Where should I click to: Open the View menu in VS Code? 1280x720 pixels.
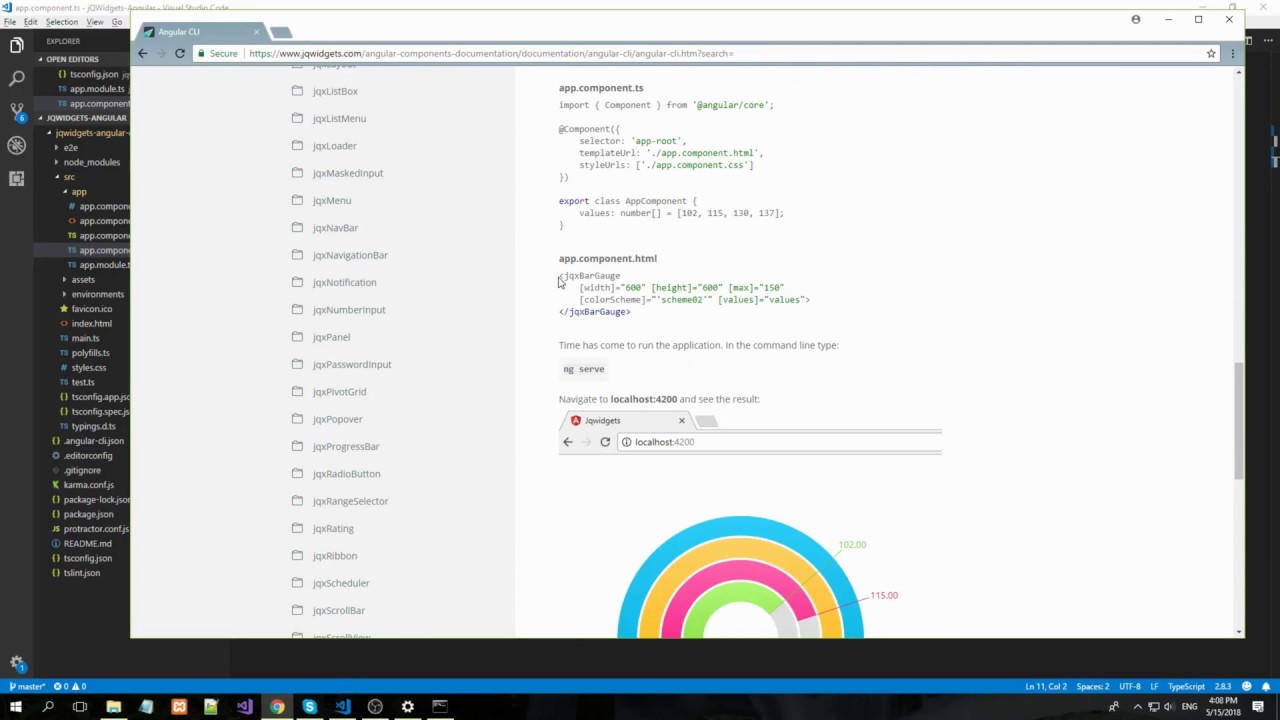click(95, 22)
